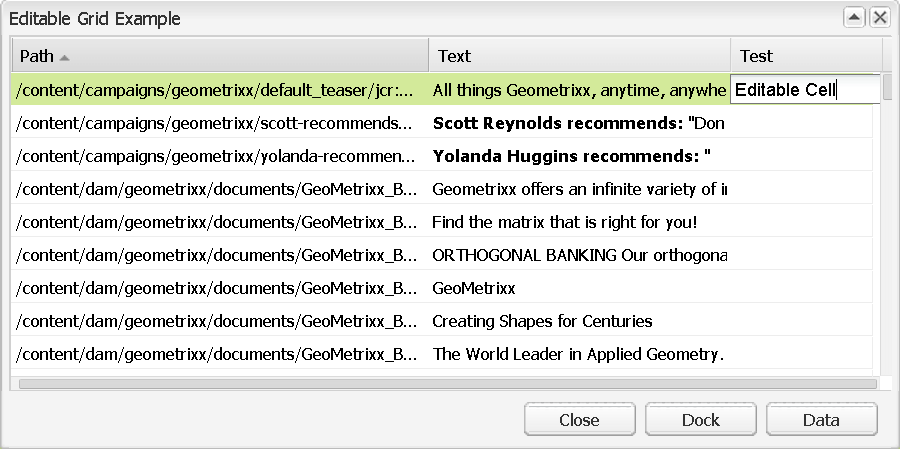Viewport: 900px width, 449px height.
Task: Click the "ORTHOGONAL BANKING" text cell
Action: (578, 255)
